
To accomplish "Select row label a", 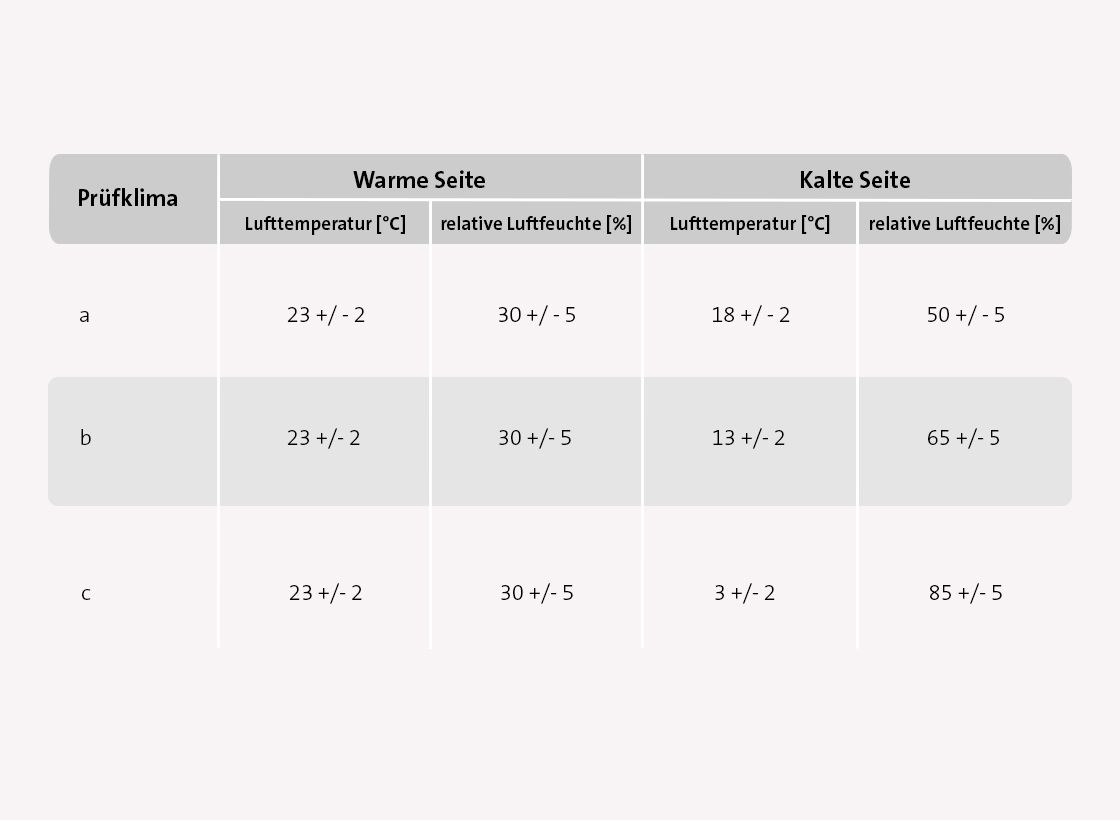I will pyautogui.click(x=85, y=315).
